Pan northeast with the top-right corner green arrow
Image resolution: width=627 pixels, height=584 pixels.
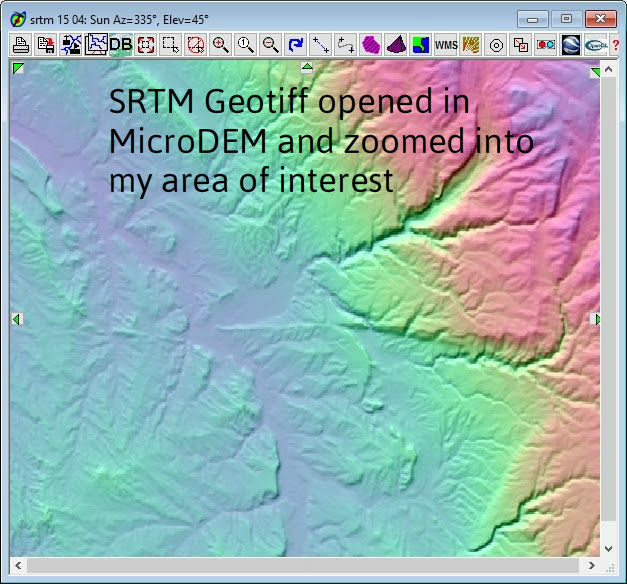[x=595, y=72]
